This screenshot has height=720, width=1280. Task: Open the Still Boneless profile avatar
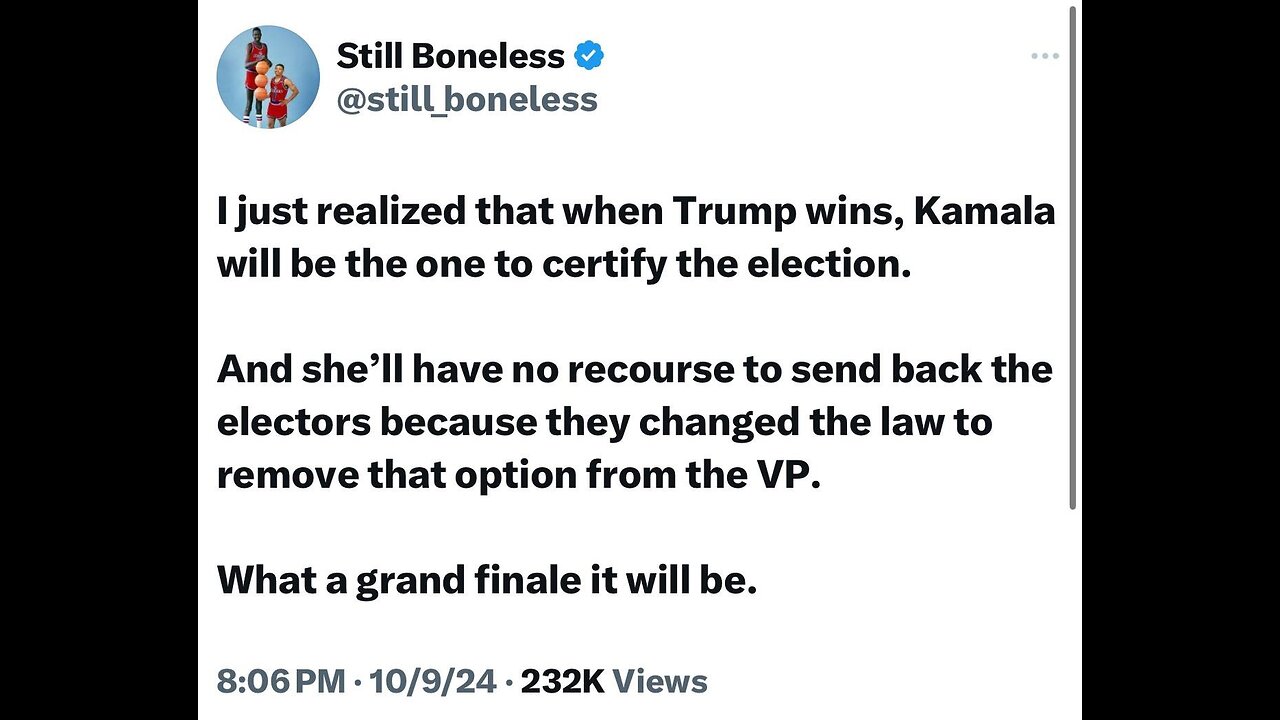point(268,77)
